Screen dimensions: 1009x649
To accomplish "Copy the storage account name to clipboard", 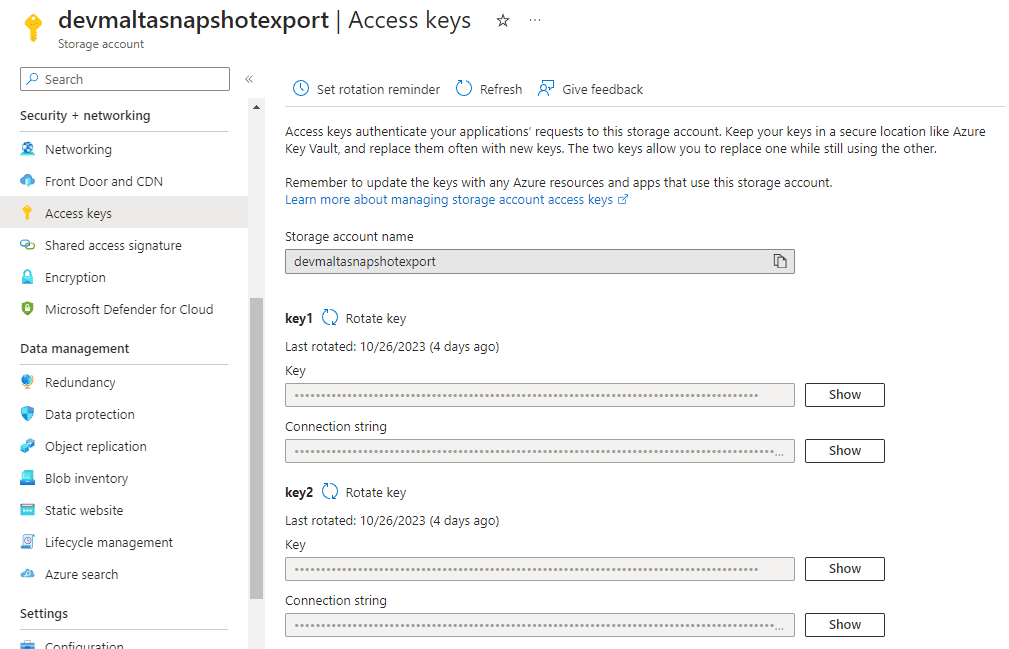I will tap(780, 261).
